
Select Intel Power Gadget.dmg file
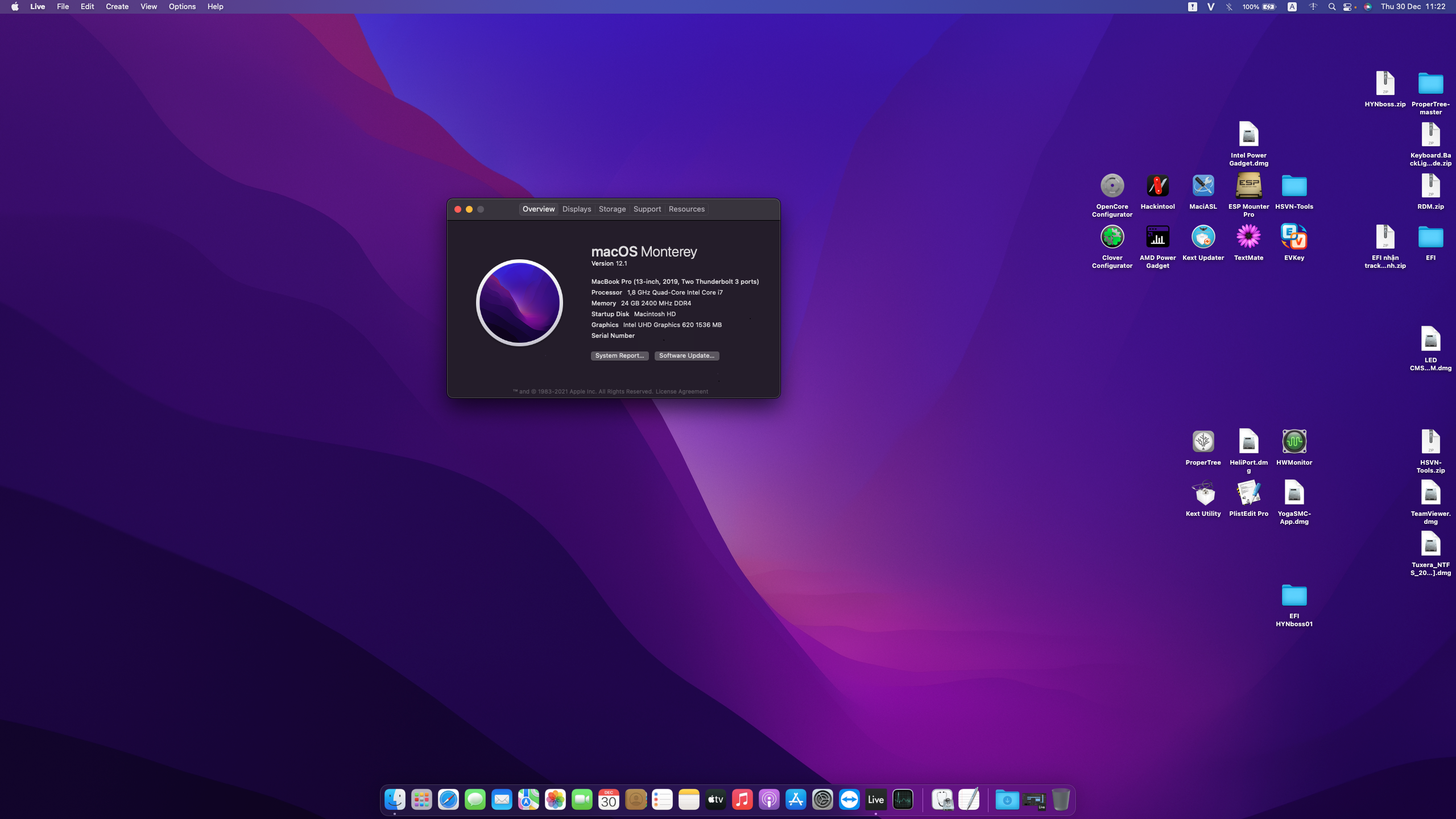[x=1248, y=135]
